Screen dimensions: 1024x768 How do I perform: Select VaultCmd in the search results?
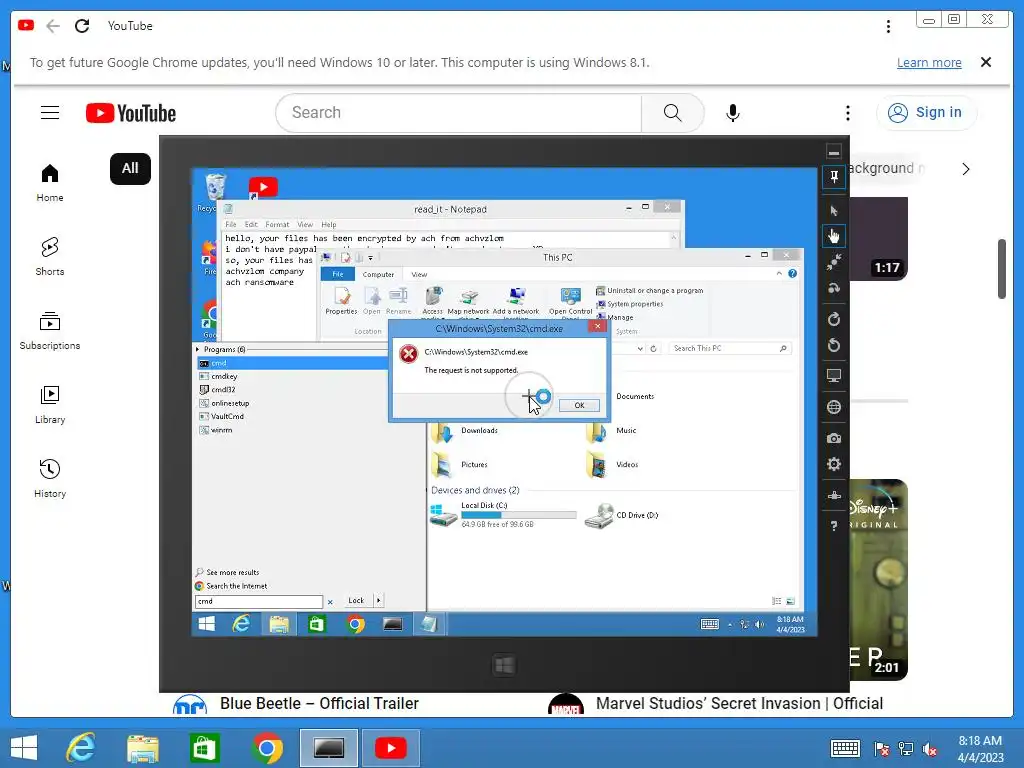point(227,417)
